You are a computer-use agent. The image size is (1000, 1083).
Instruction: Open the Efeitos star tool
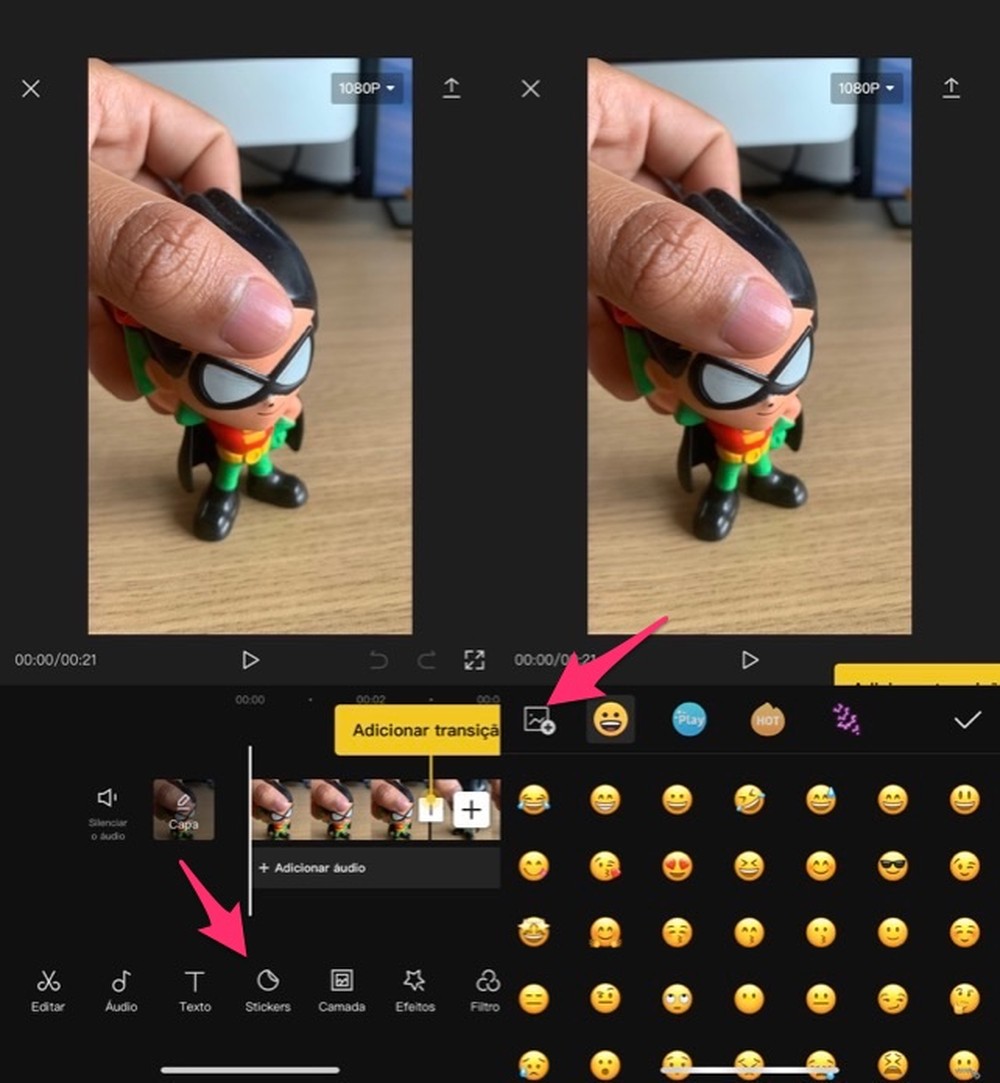tap(415, 990)
